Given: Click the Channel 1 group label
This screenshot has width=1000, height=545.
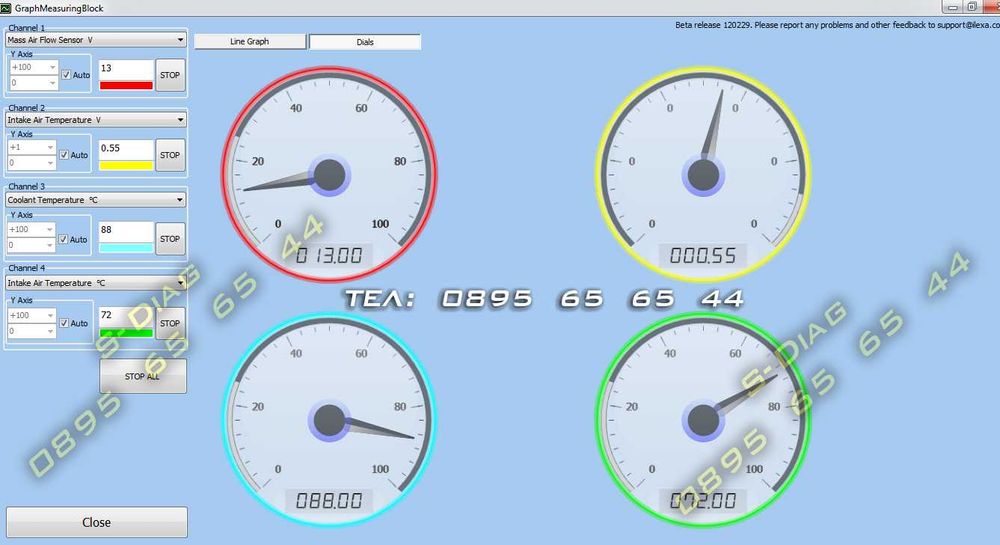Looking at the screenshot, I should click(x=26, y=28).
